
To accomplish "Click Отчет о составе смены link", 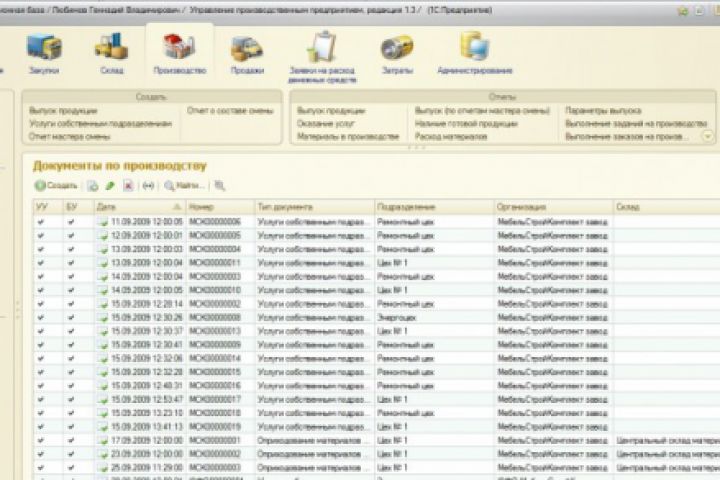I will [x=230, y=111].
